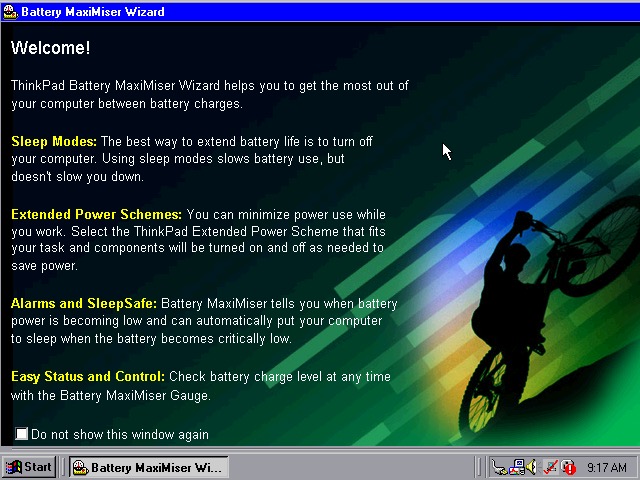640x480 pixels.
Task: Click the gauge icon on the taskbar button
Action: tap(80, 467)
